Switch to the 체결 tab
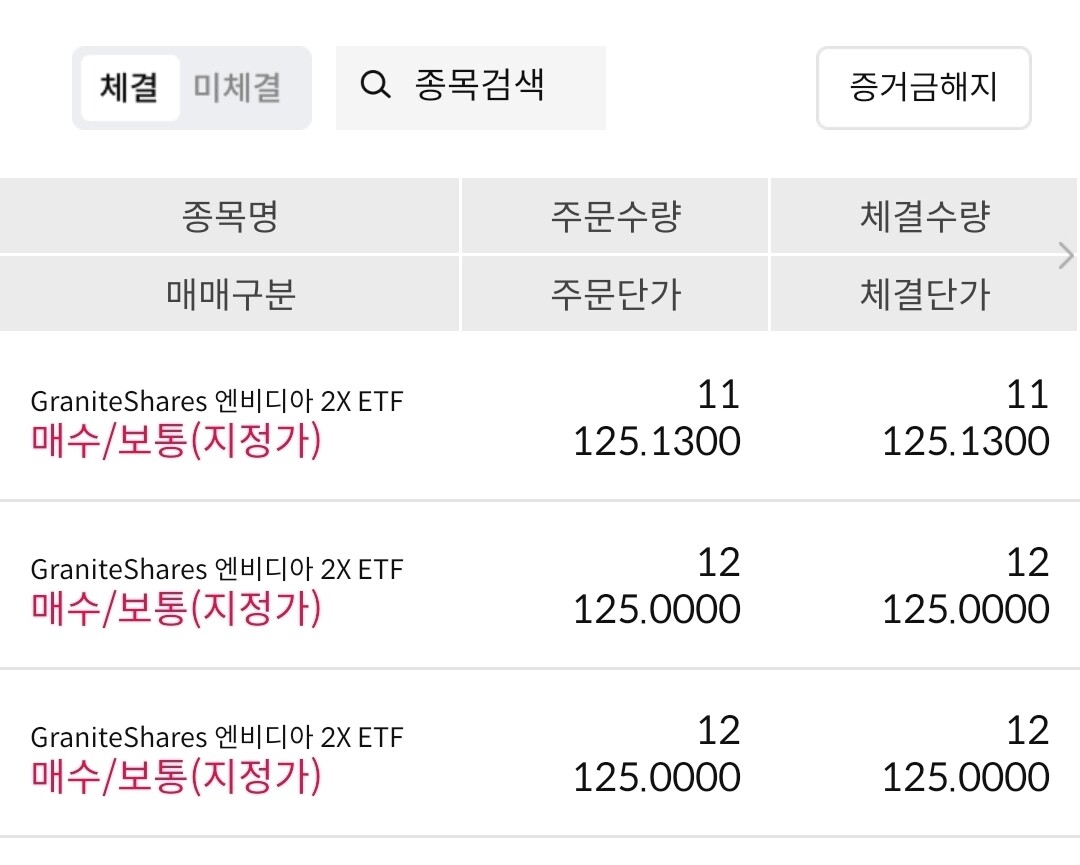Screen dimensions: 1080x865 click(129, 88)
